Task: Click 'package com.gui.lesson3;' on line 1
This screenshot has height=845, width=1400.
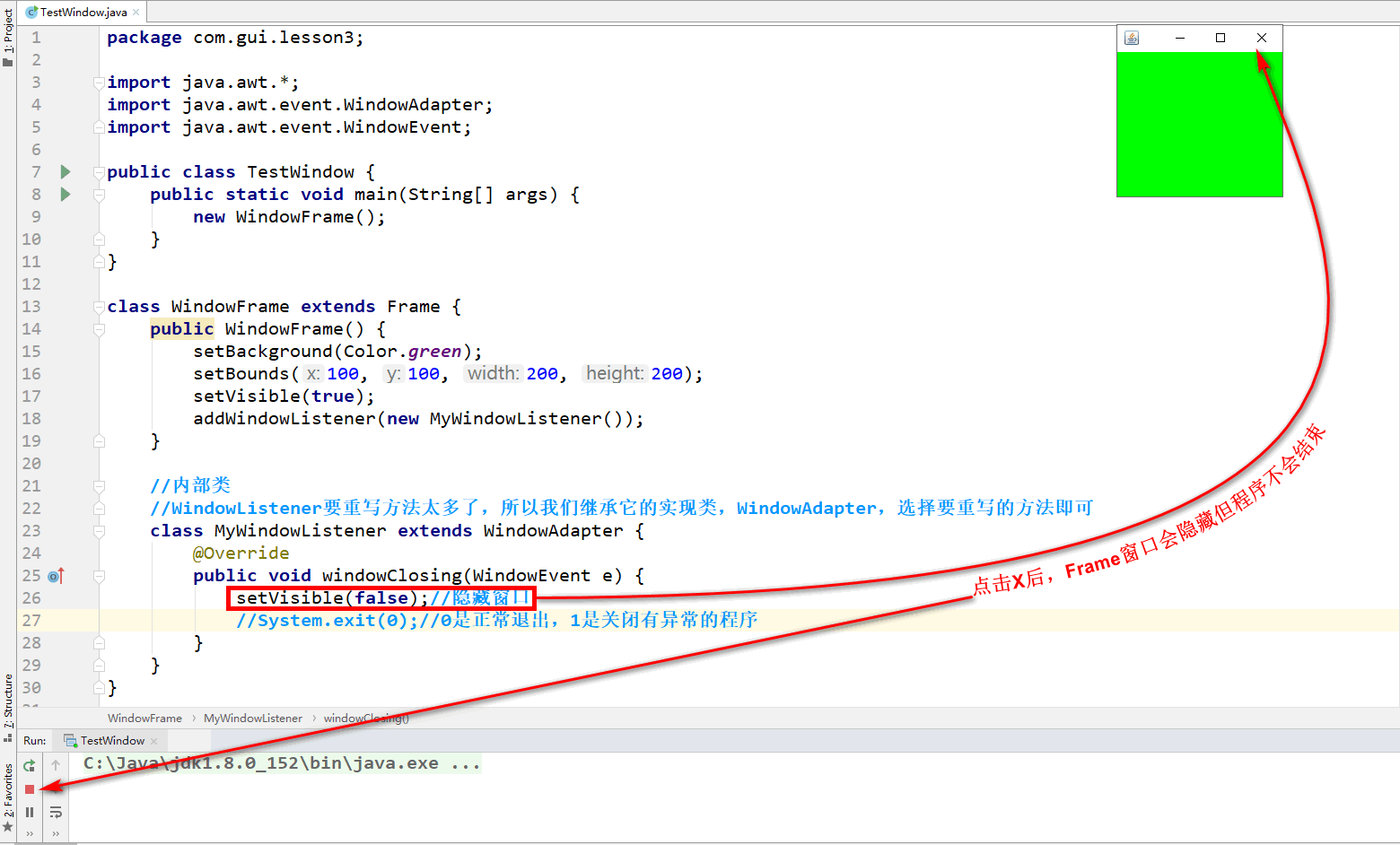Action: pyautogui.click(x=235, y=38)
